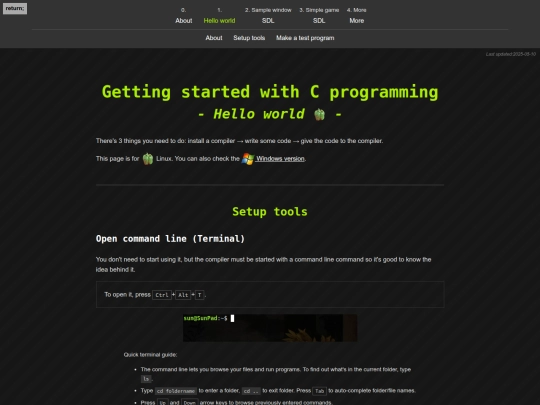This screenshot has height=405, width=540.
Task: Click 'Quick terminal guide:' text
Action: (x=150, y=355)
